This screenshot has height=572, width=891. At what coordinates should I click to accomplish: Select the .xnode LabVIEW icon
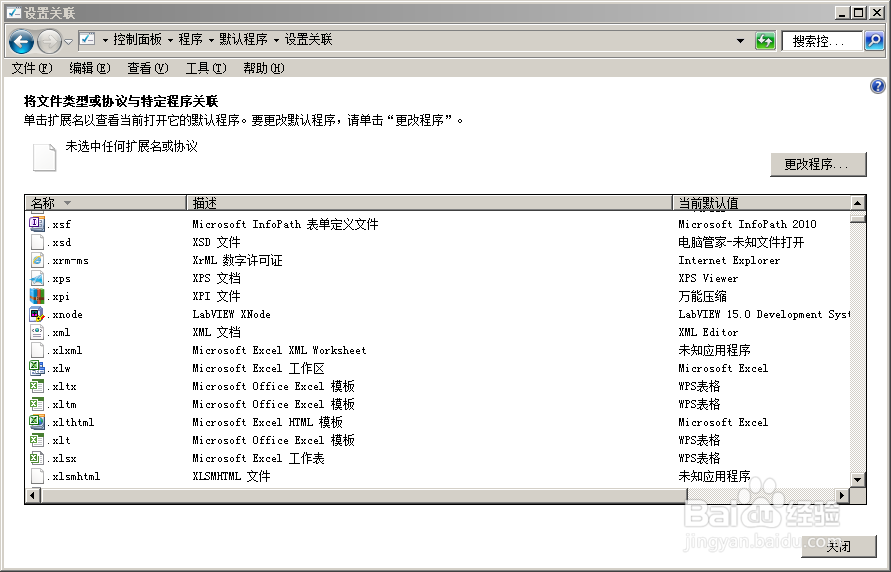(x=37, y=314)
